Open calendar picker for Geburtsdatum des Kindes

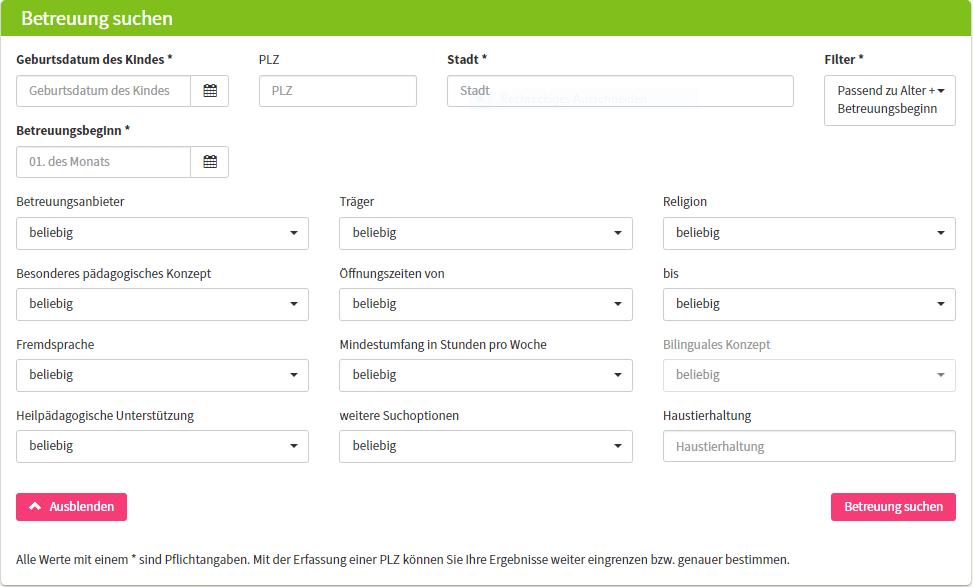click(210, 91)
